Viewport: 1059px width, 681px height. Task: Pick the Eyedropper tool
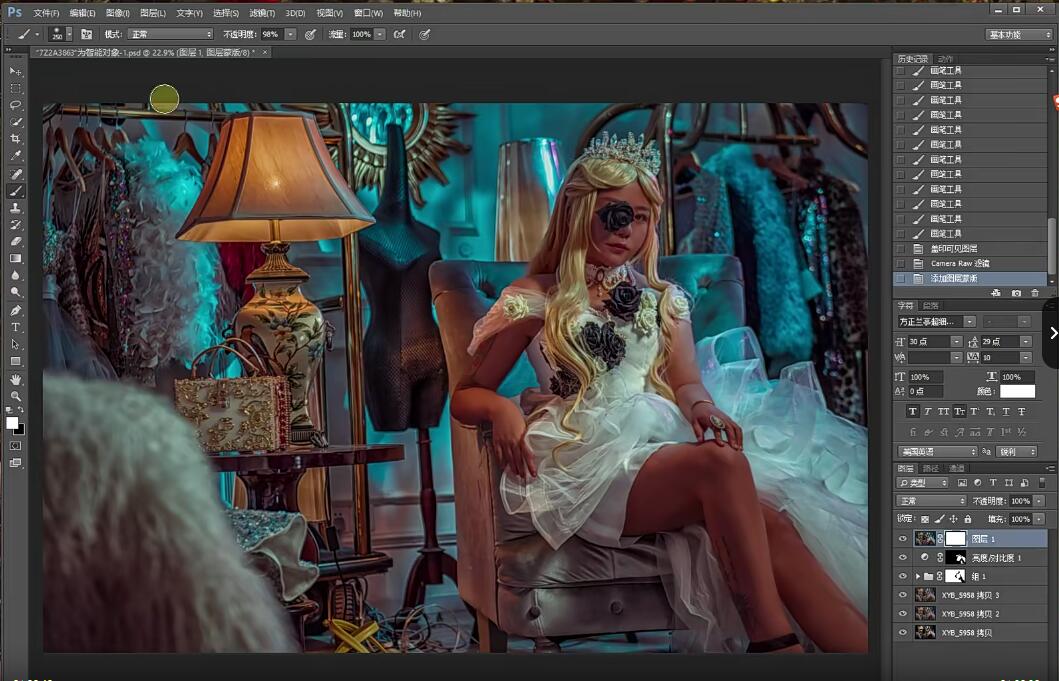coord(16,156)
